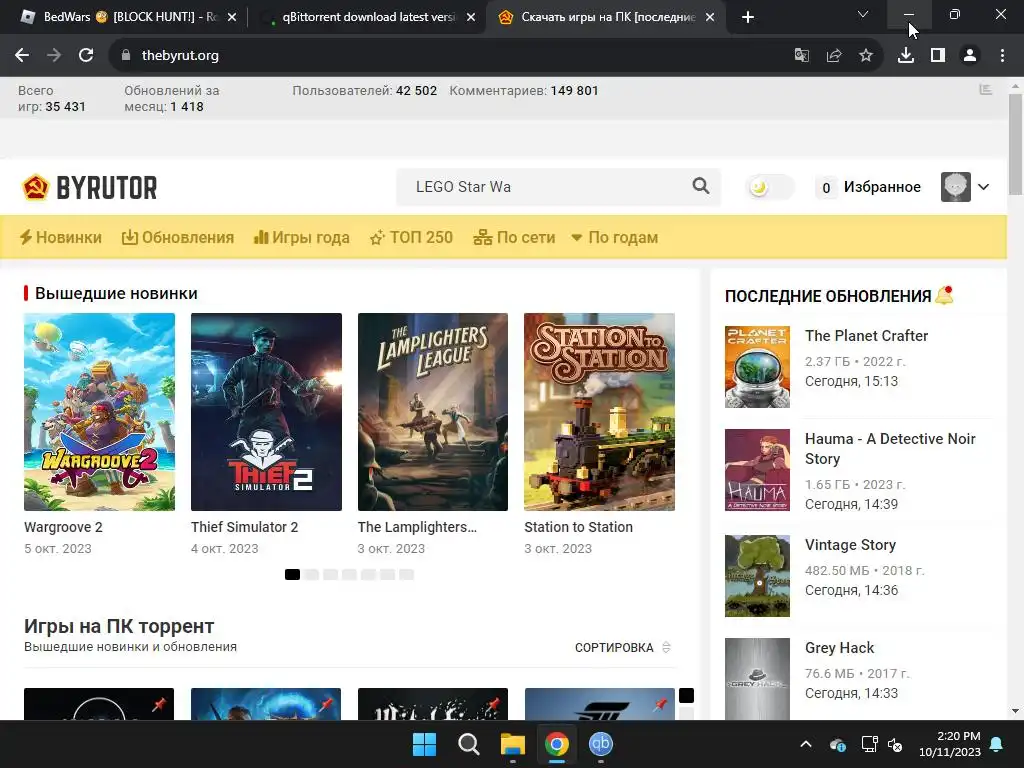
Task: Close the BedWars Roblox tab
Action: coord(232,17)
